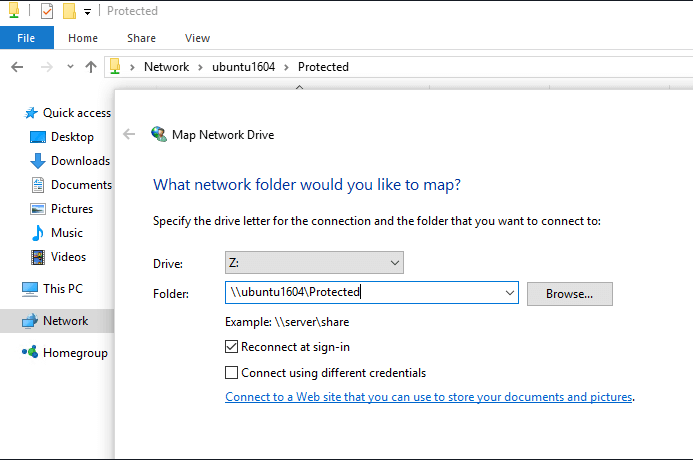Open the File menu tab
The image size is (693, 460).
pyautogui.click(x=26, y=38)
